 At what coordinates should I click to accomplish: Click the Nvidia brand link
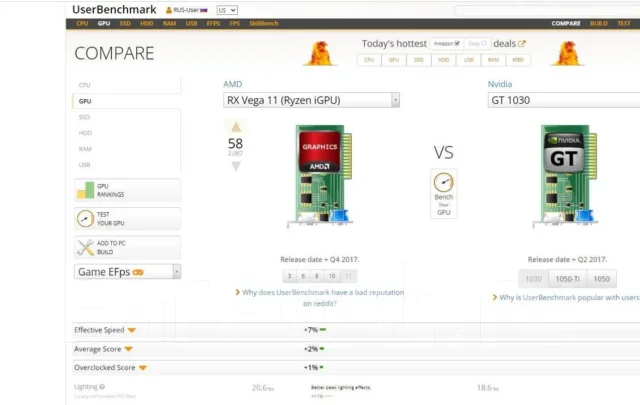(500, 84)
